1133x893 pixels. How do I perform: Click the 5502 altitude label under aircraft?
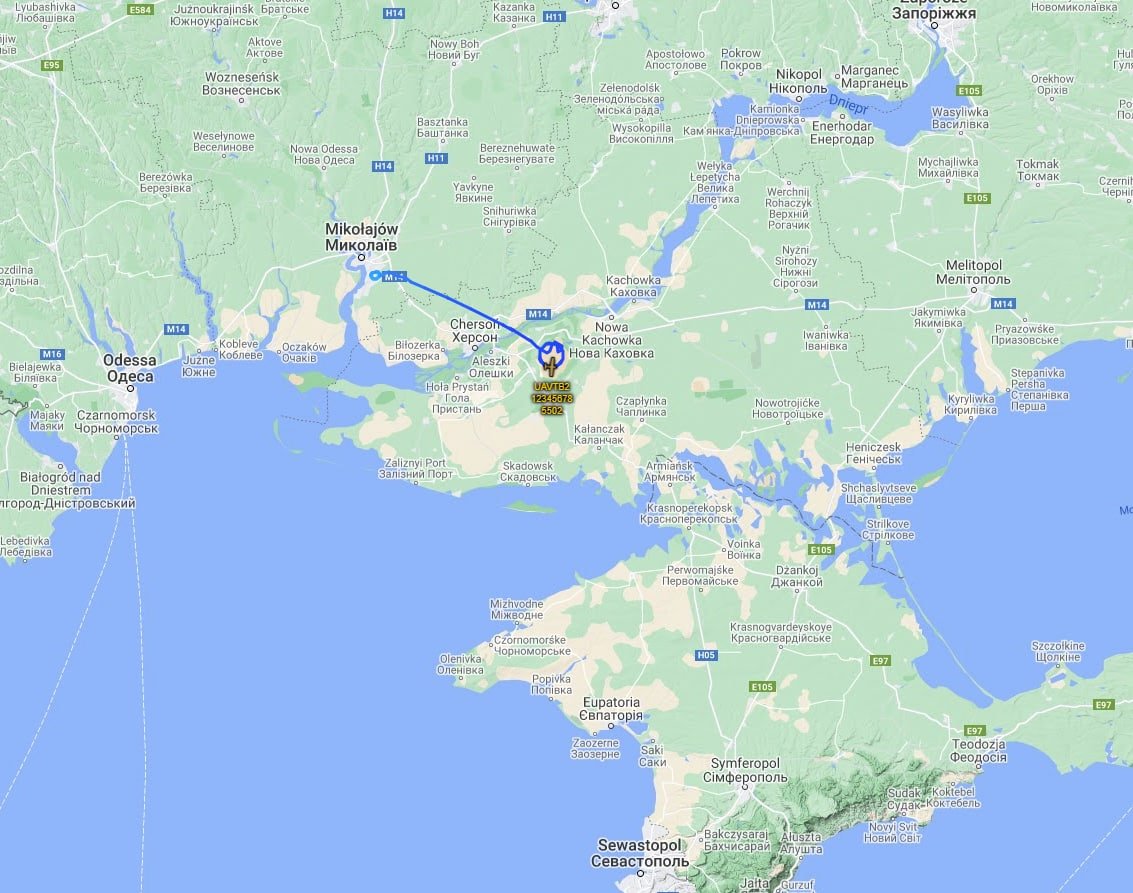[551, 410]
